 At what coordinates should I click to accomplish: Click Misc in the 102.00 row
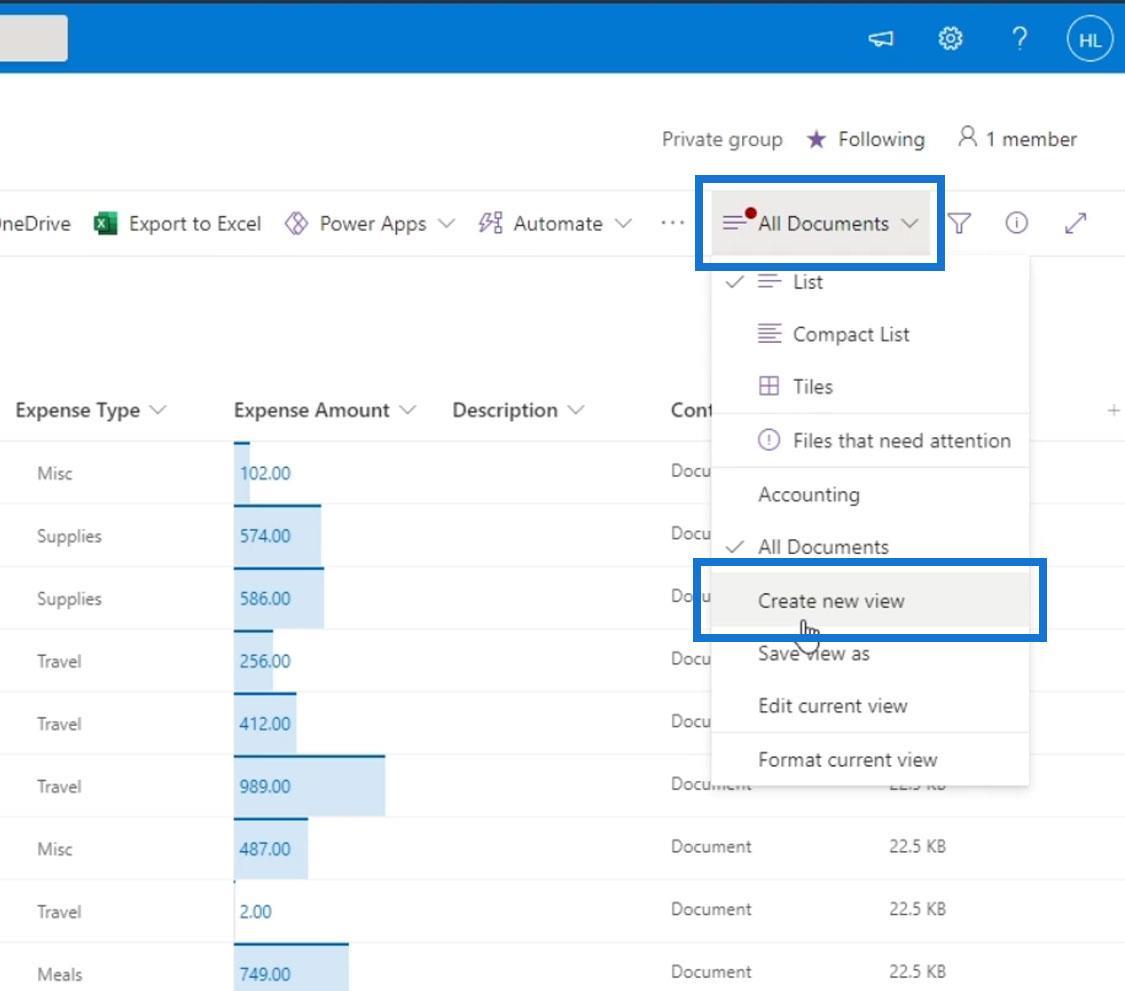point(55,473)
